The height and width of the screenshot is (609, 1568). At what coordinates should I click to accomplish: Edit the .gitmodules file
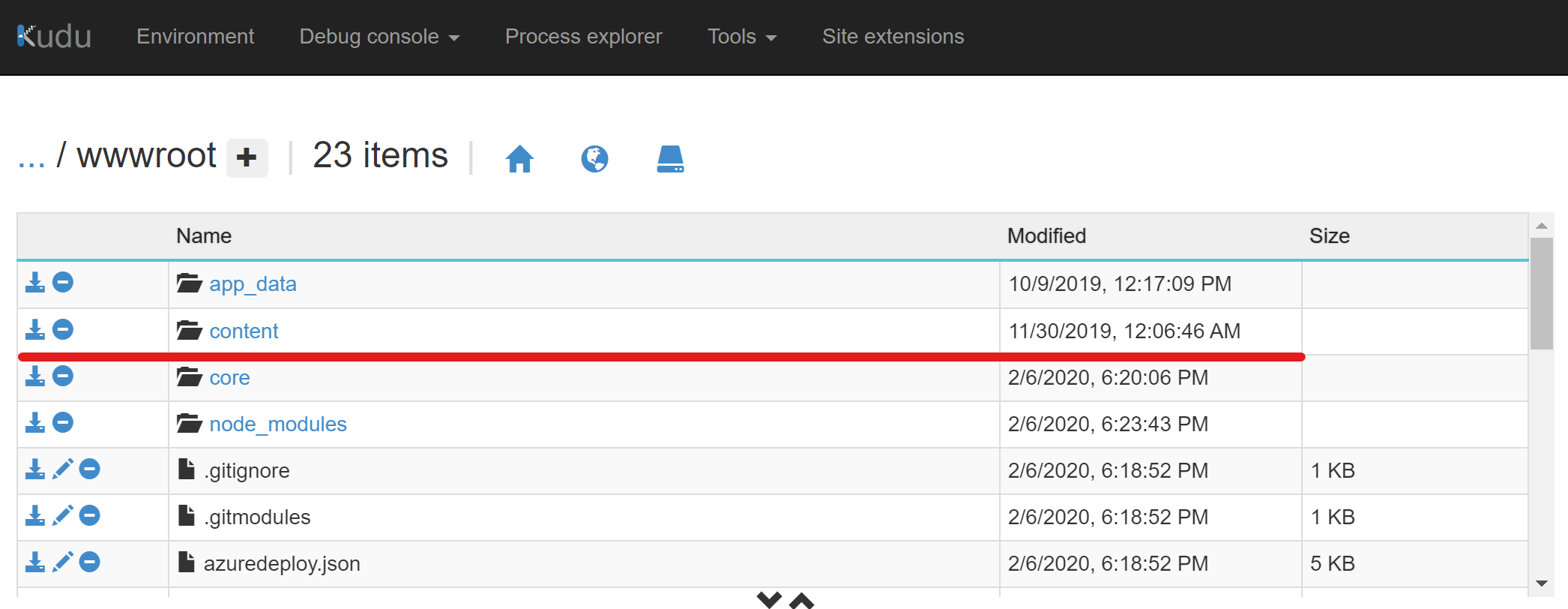[x=63, y=516]
